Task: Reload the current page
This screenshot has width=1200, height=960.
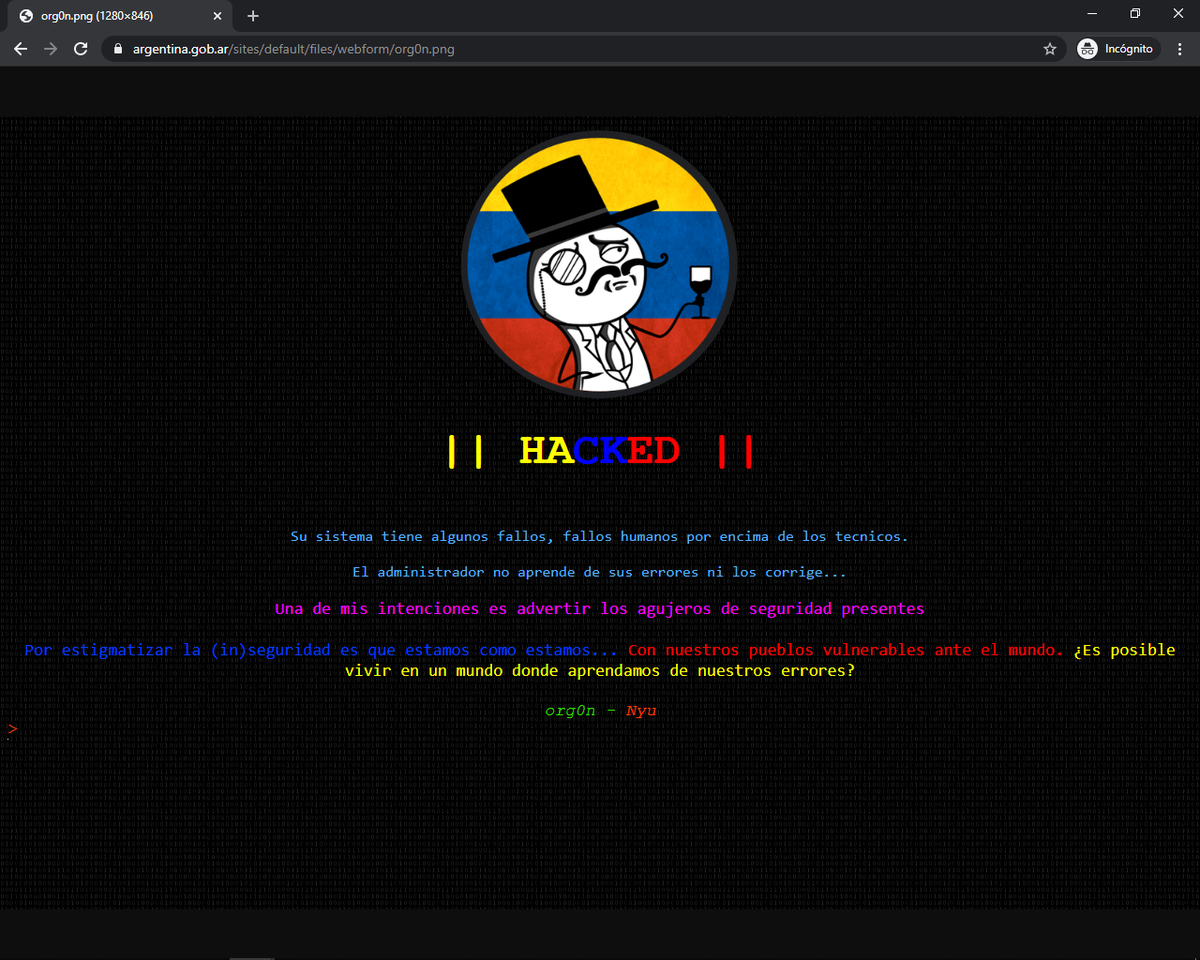Action: pos(80,49)
